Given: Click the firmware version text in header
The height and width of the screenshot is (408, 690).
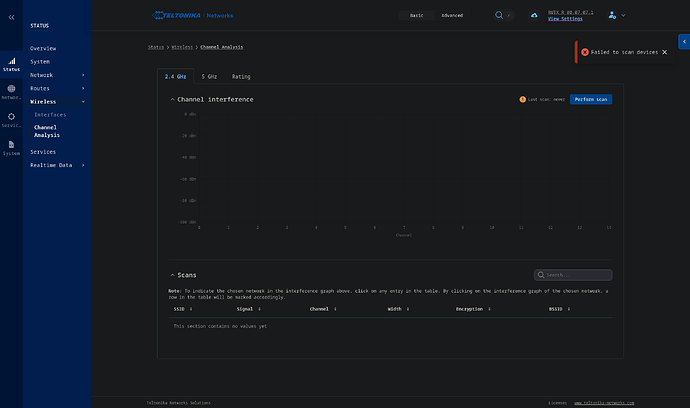Looking at the screenshot, I should pyautogui.click(x=570, y=12).
